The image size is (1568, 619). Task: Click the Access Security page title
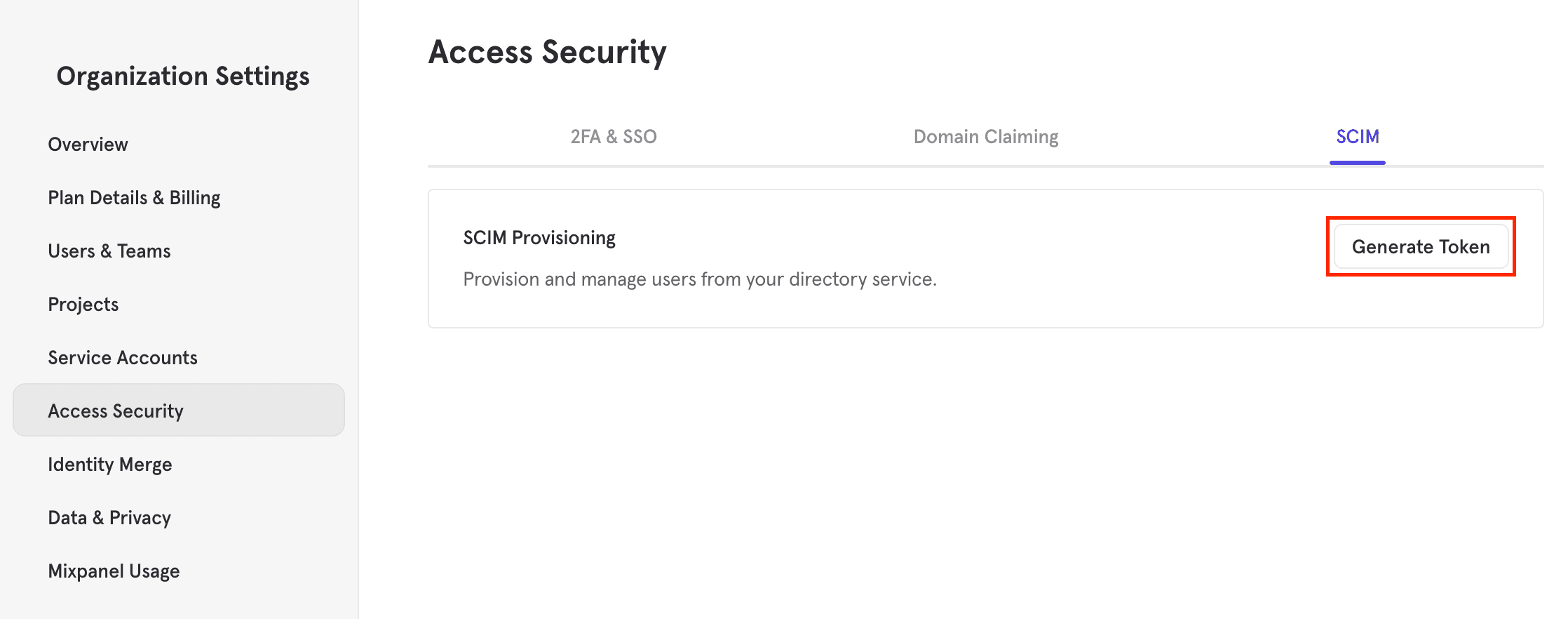(548, 52)
